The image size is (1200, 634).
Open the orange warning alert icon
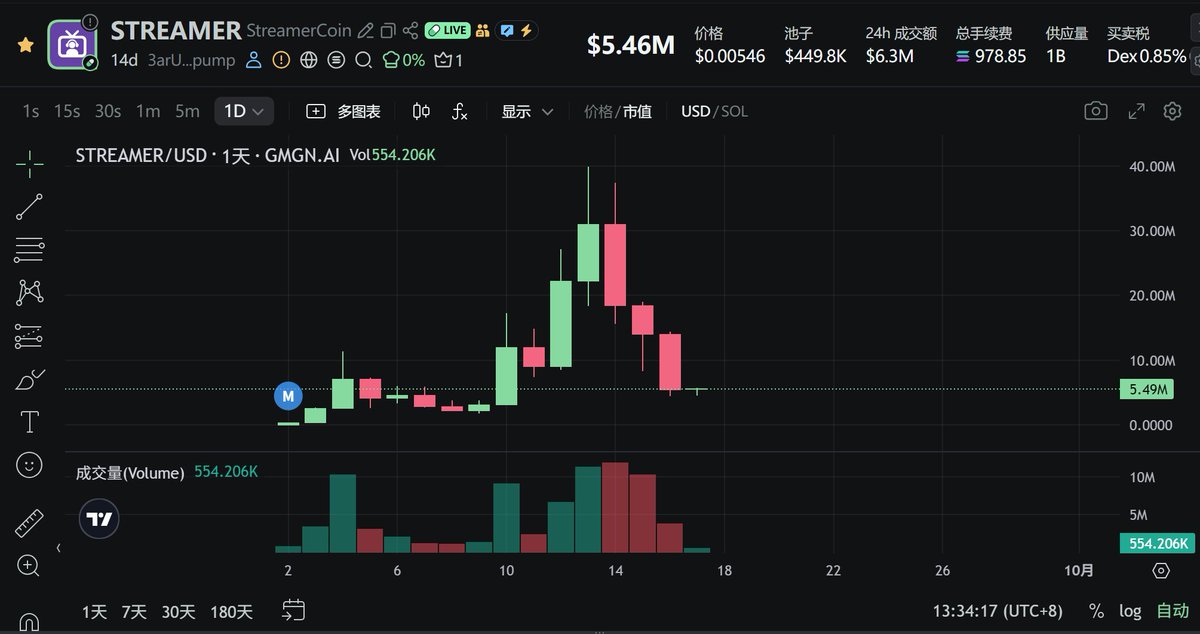click(x=281, y=60)
